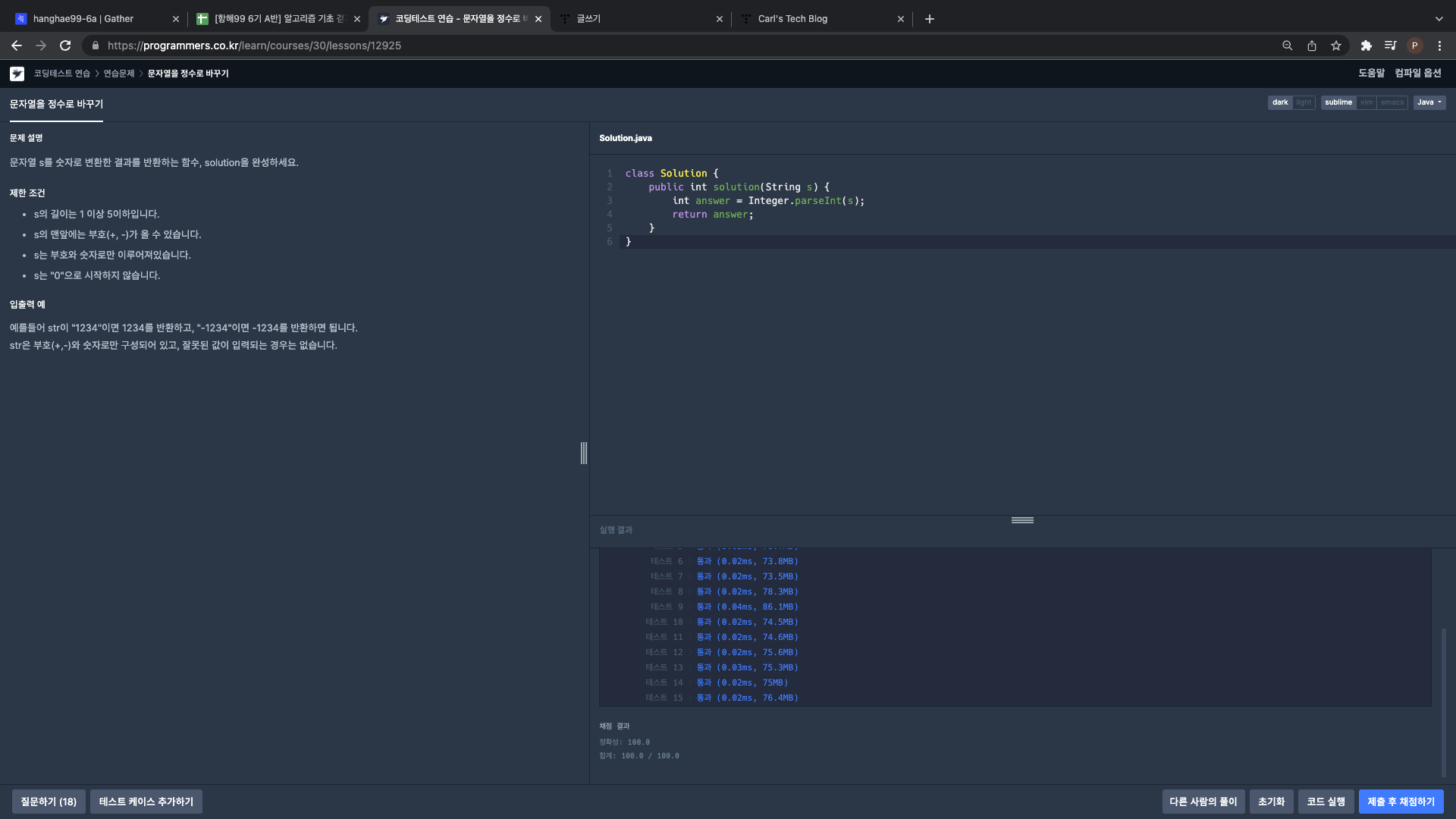Switch editor theme to light
Screen dimensions: 1456x819
point(1304,102)
